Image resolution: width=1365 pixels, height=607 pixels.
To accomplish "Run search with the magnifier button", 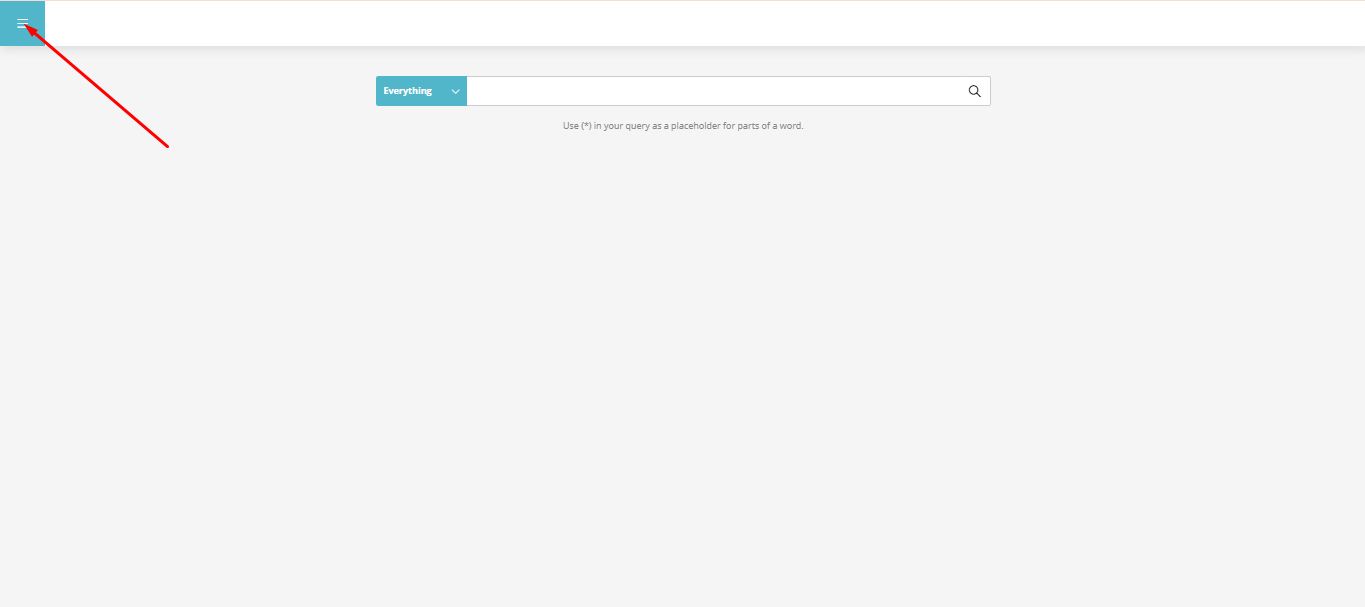I will pyautogui.click(x=975, y=91).
